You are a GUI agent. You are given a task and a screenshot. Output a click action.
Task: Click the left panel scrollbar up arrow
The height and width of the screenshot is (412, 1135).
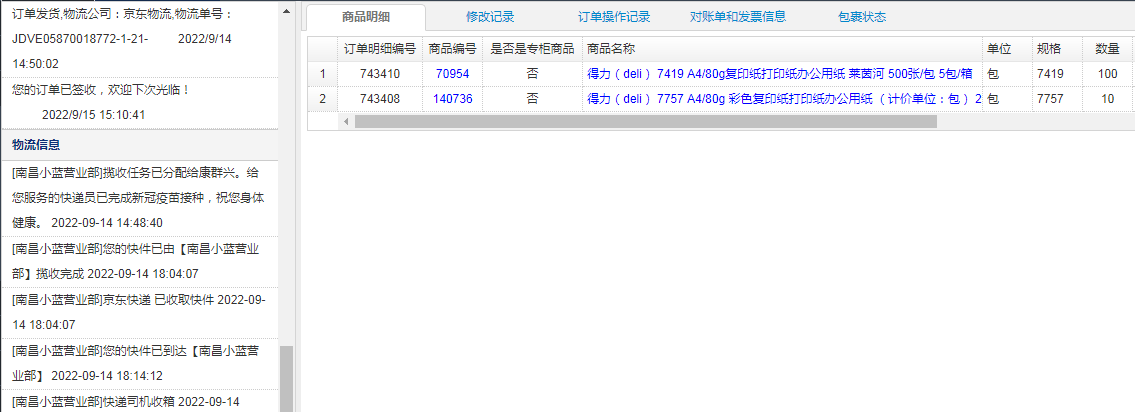pyautogui.click(x=287, y=11)
